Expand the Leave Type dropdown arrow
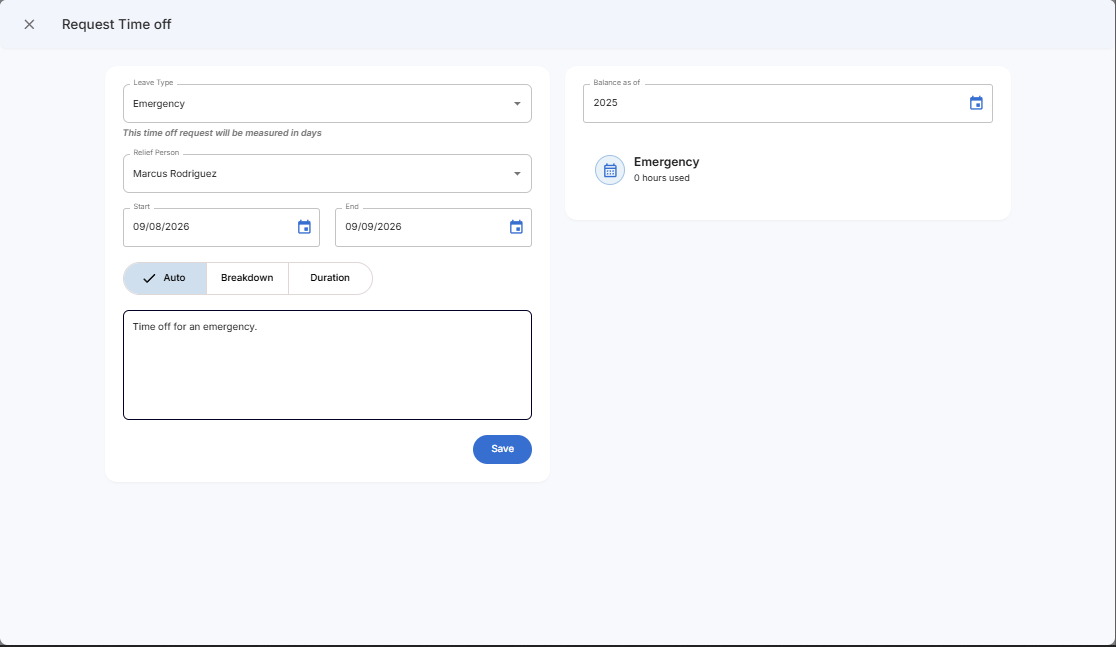This screenshot has height=647, width=1116. click(x=517, y=104)
